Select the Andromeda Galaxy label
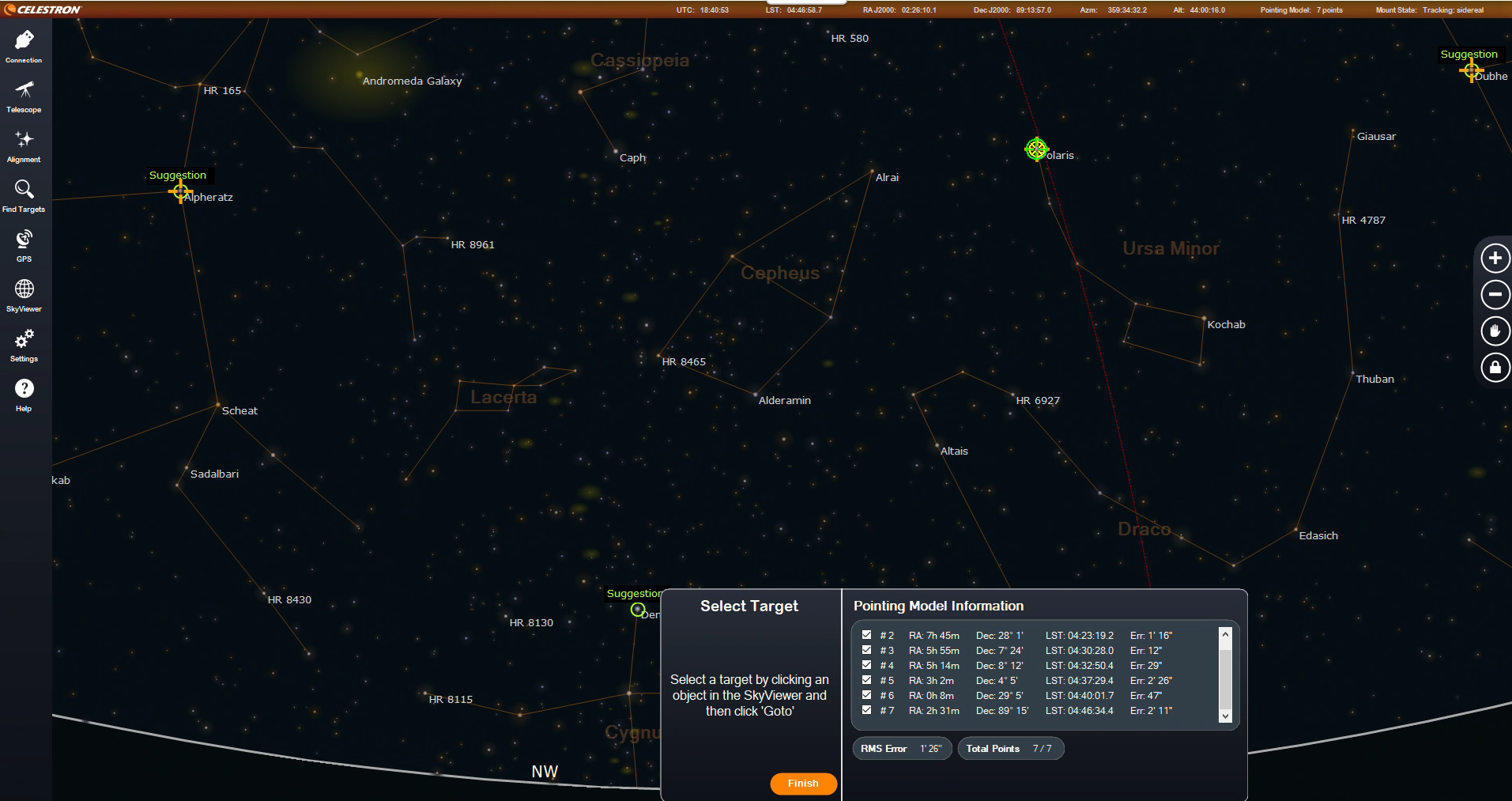This screenshot has height=801, width=1512. (412, 81)
